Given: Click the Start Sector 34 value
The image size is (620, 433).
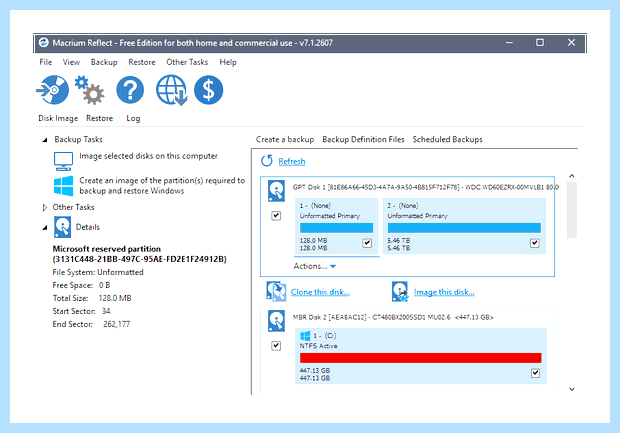Looking at the screenshot, I should point(106,311).
